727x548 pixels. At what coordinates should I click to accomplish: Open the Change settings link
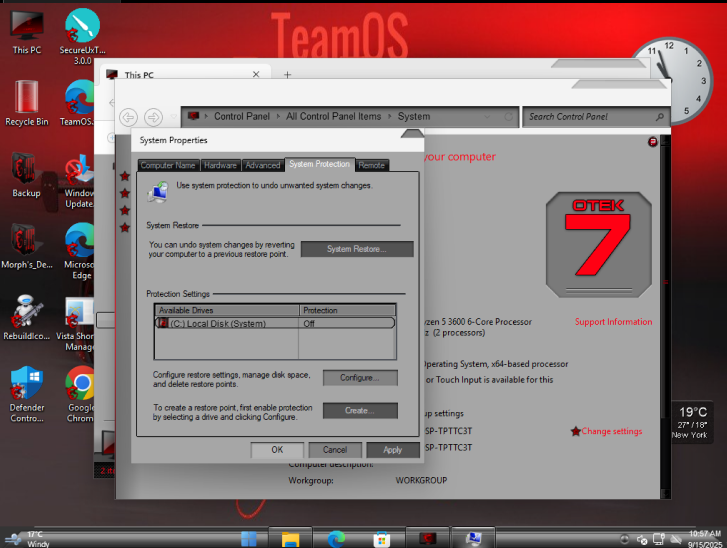point(612,432)
